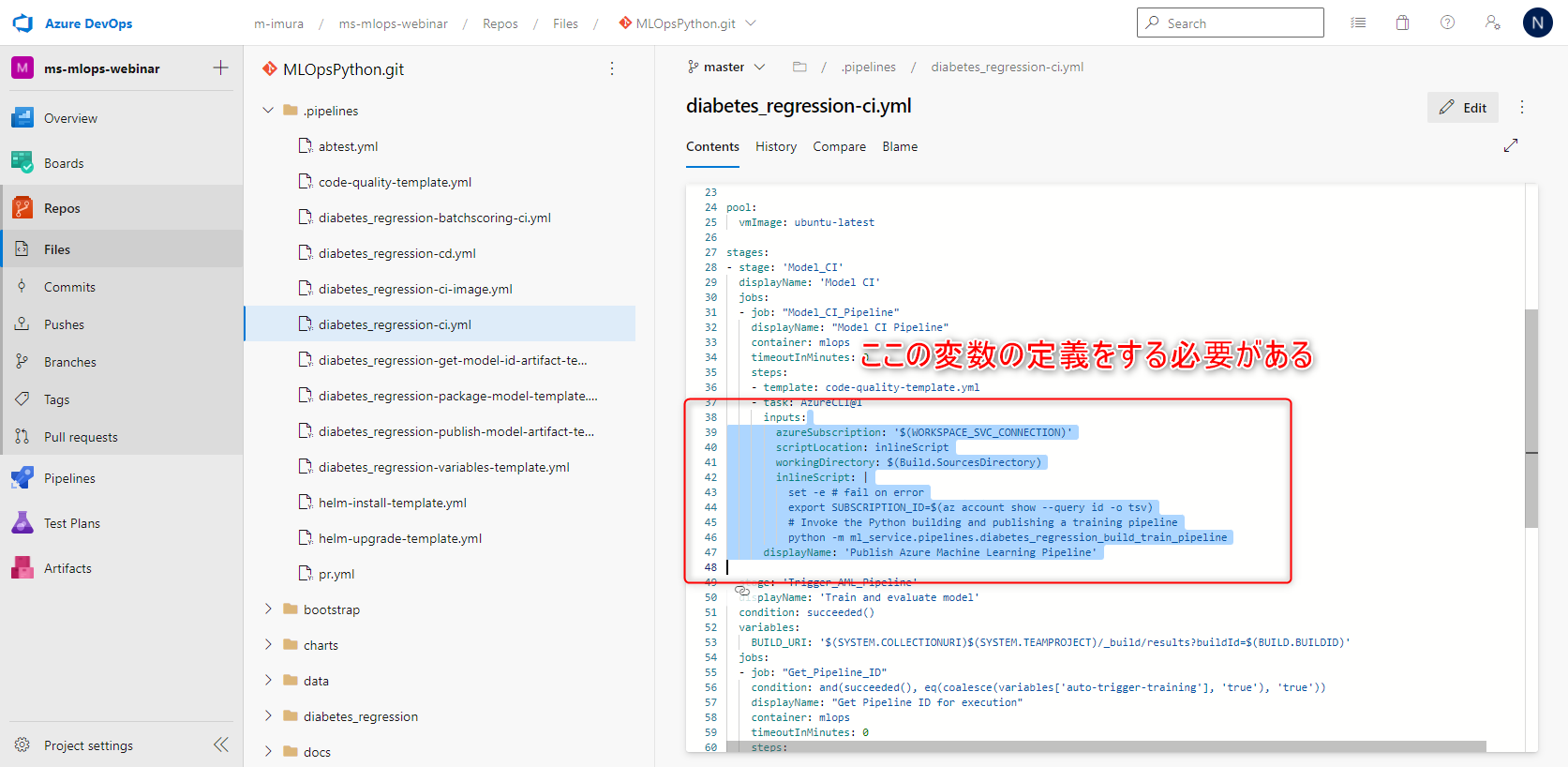Open the Help question mark icon
The image size is (1568, 767).
pos(1448,23)
